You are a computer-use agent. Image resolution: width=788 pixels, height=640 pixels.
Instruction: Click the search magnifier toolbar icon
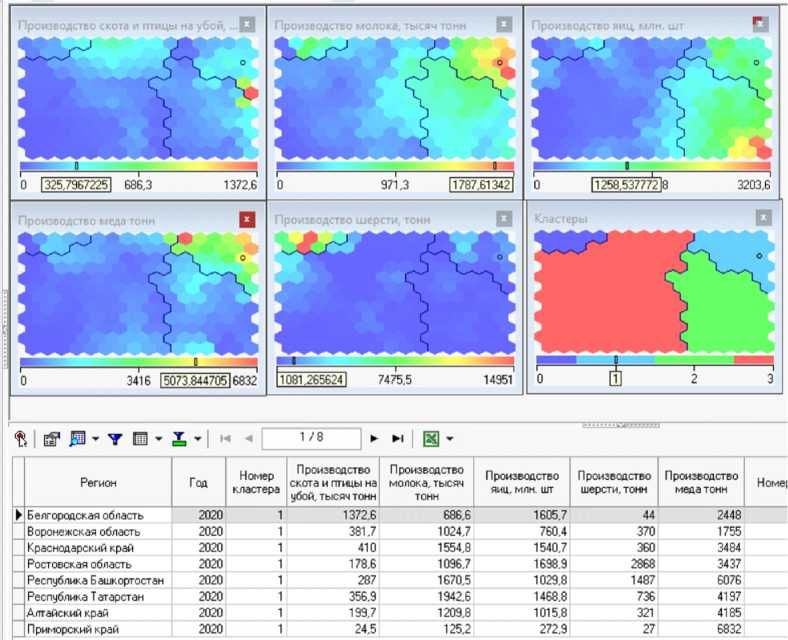click(77, 438)
